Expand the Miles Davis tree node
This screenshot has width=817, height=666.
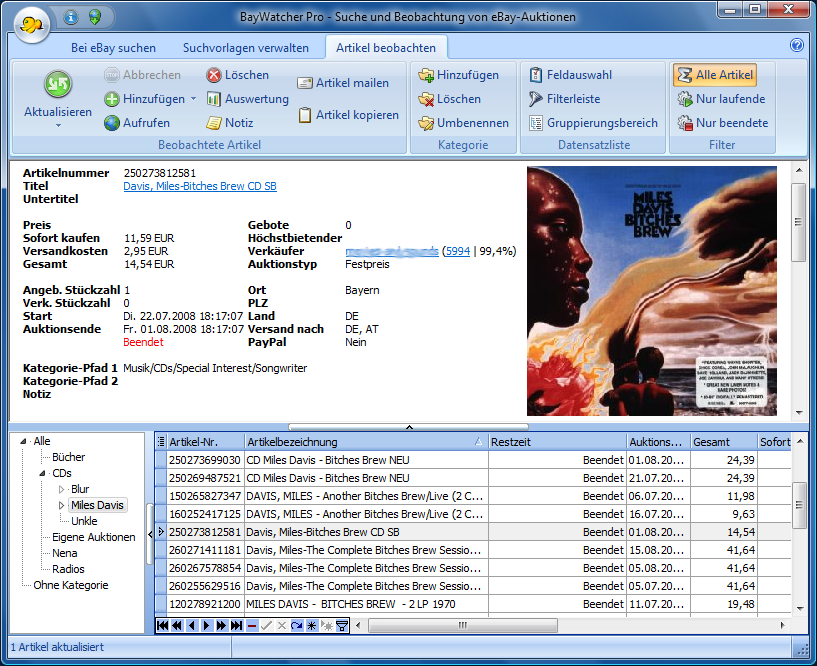click(61, 505)
